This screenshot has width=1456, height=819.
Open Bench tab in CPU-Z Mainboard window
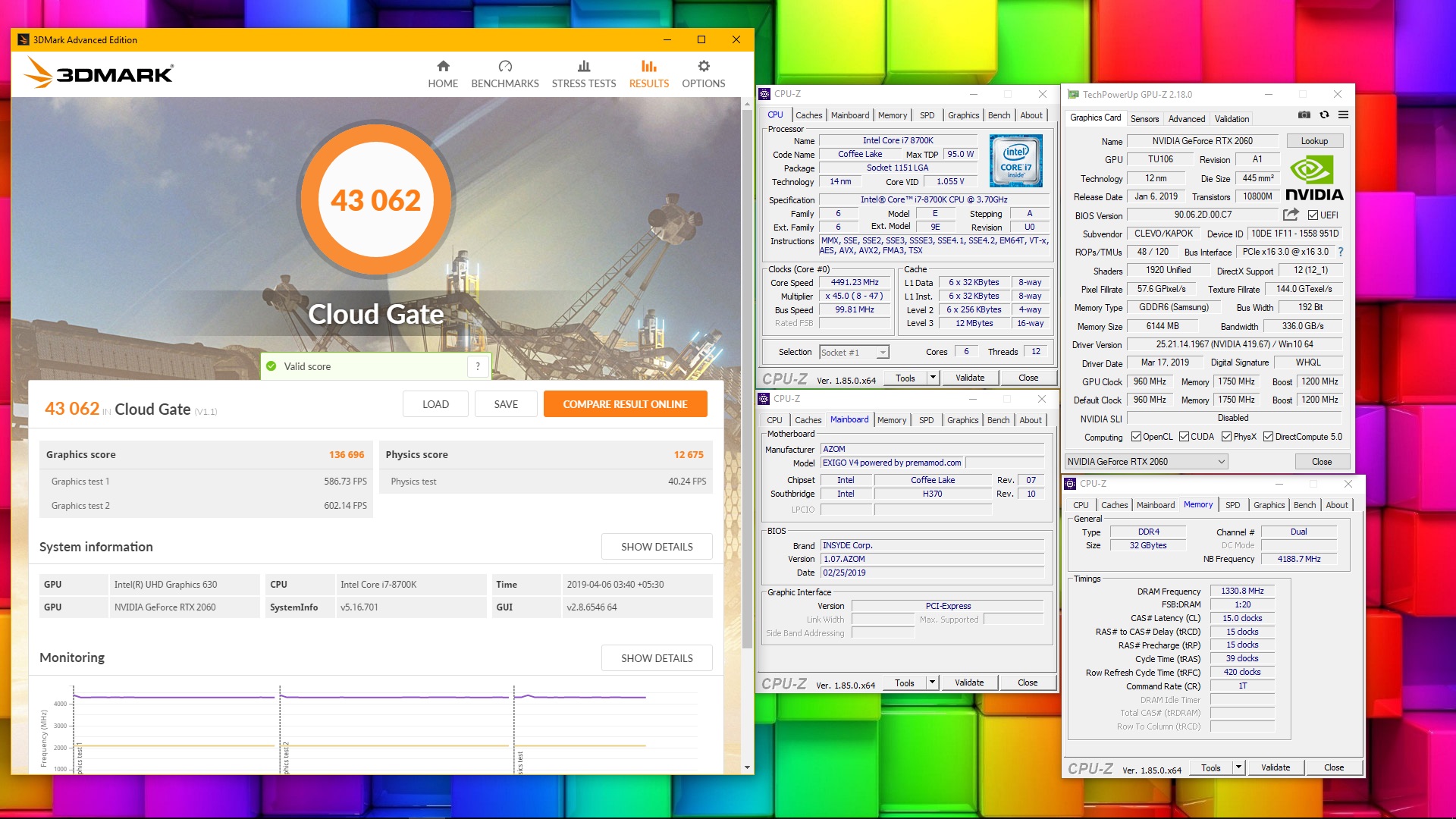[x=999, y=420]
